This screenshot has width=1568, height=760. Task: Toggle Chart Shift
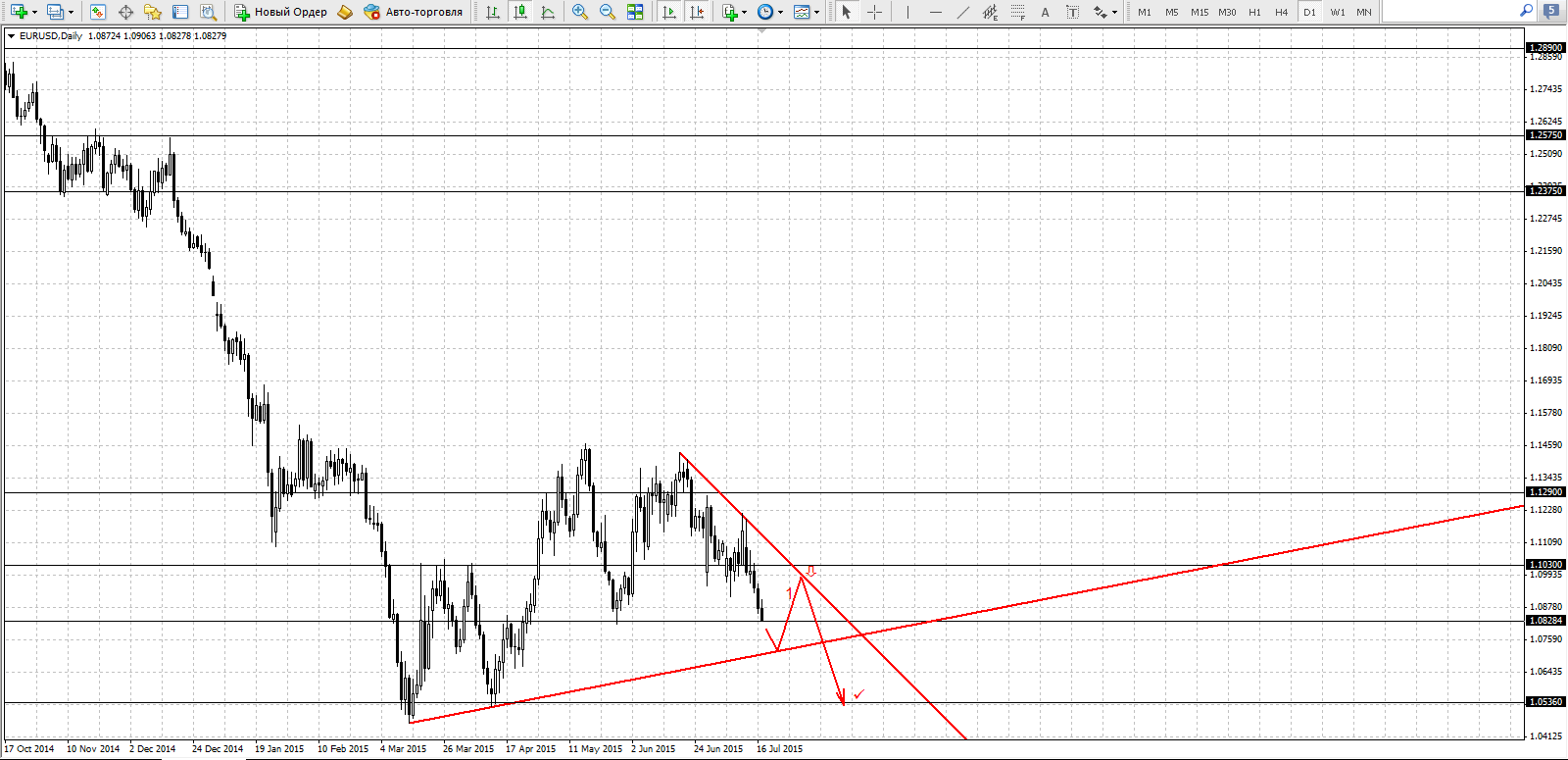click(697, 12)
